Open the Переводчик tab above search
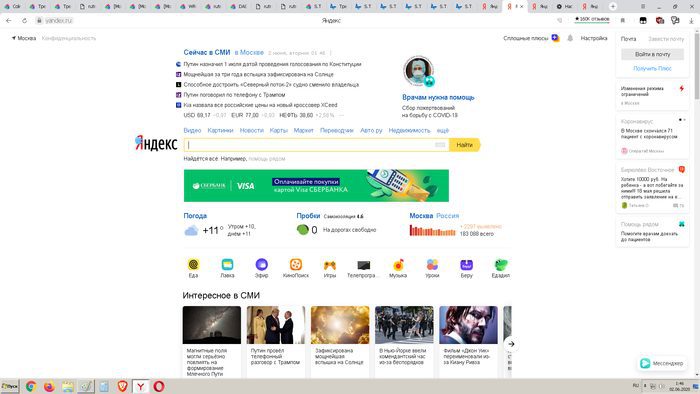 tap(337, 130)
